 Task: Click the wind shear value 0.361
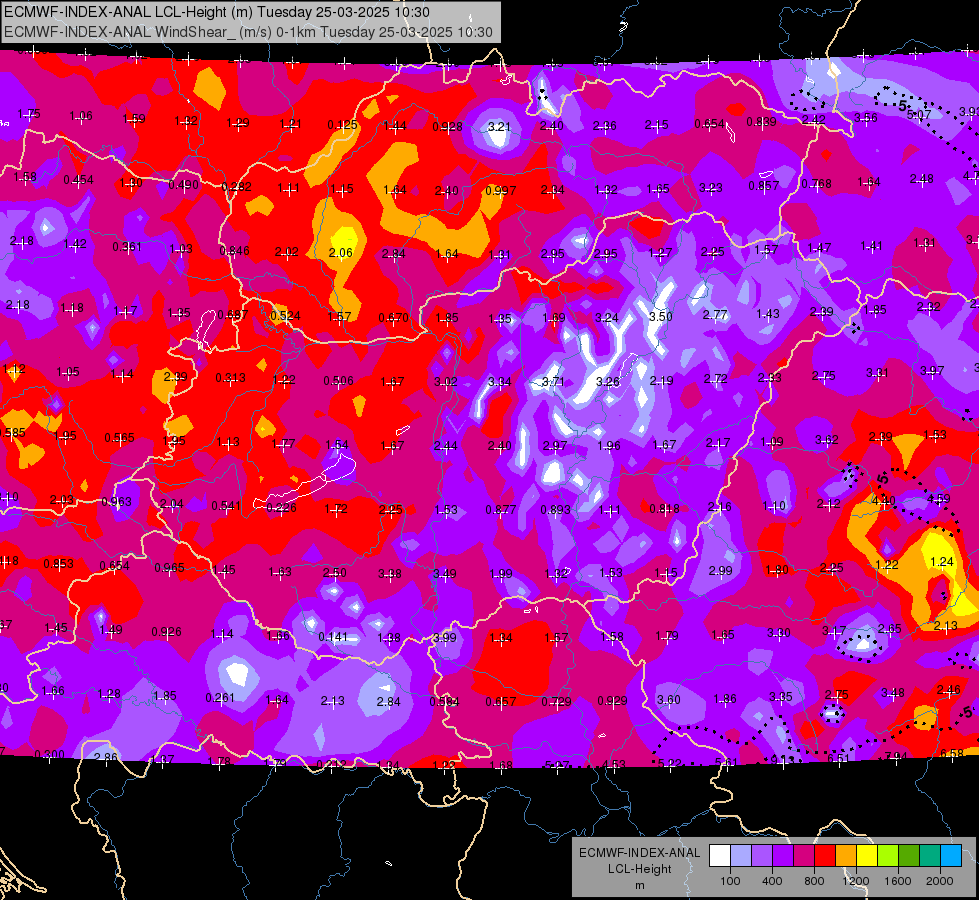127,247
